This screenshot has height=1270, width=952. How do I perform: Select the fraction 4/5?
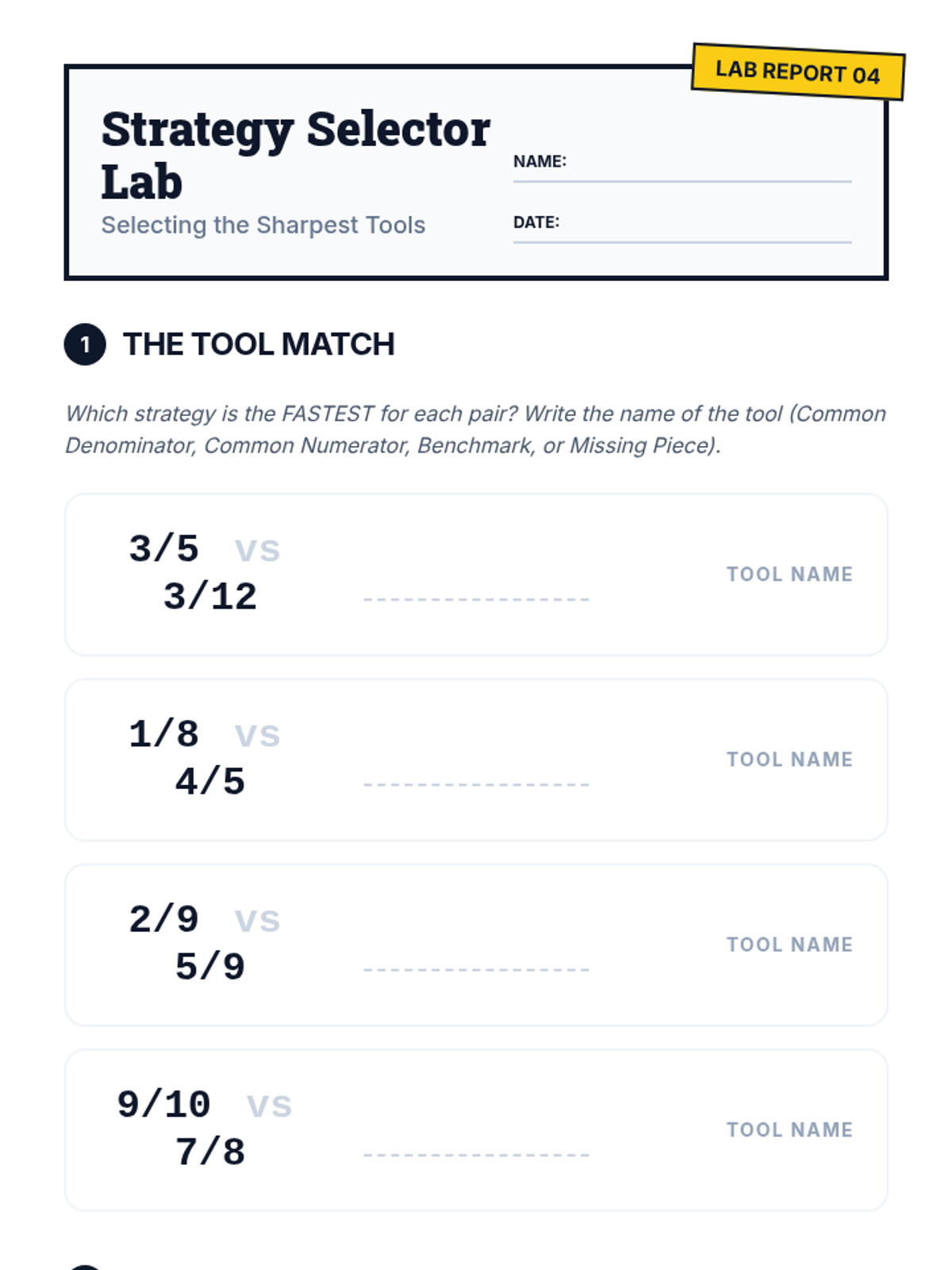(210, 782)
